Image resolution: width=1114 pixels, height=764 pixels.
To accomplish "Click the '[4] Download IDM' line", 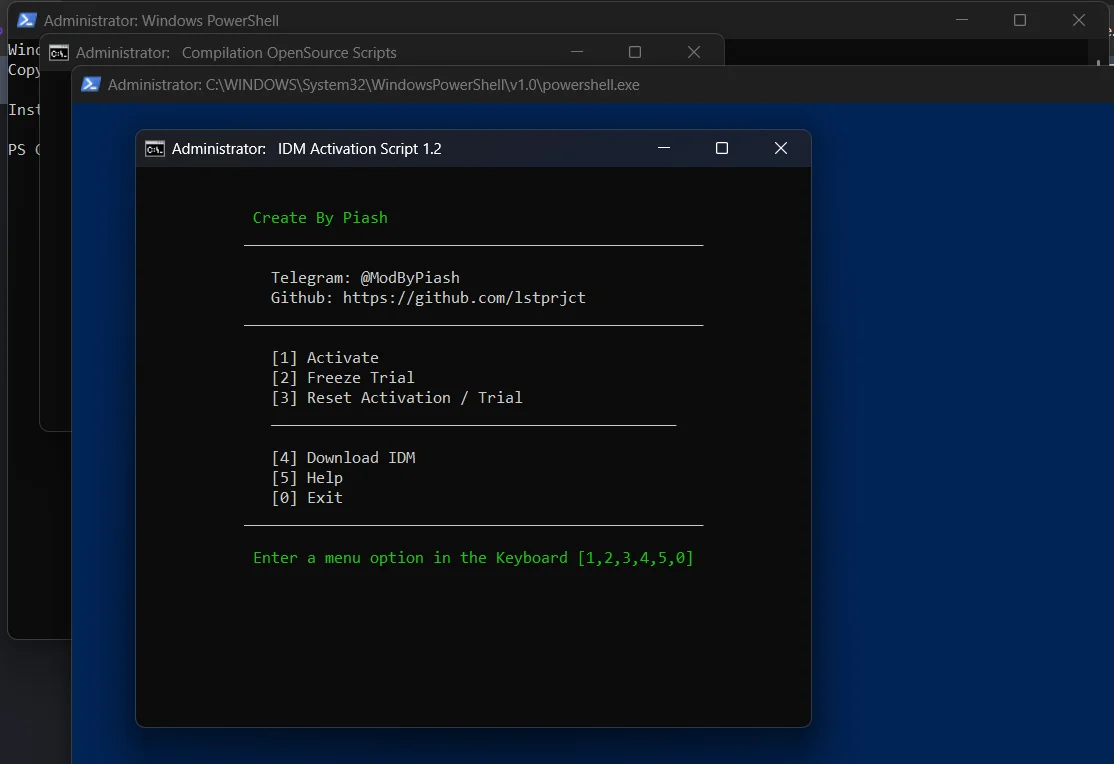I will [343, 458].
